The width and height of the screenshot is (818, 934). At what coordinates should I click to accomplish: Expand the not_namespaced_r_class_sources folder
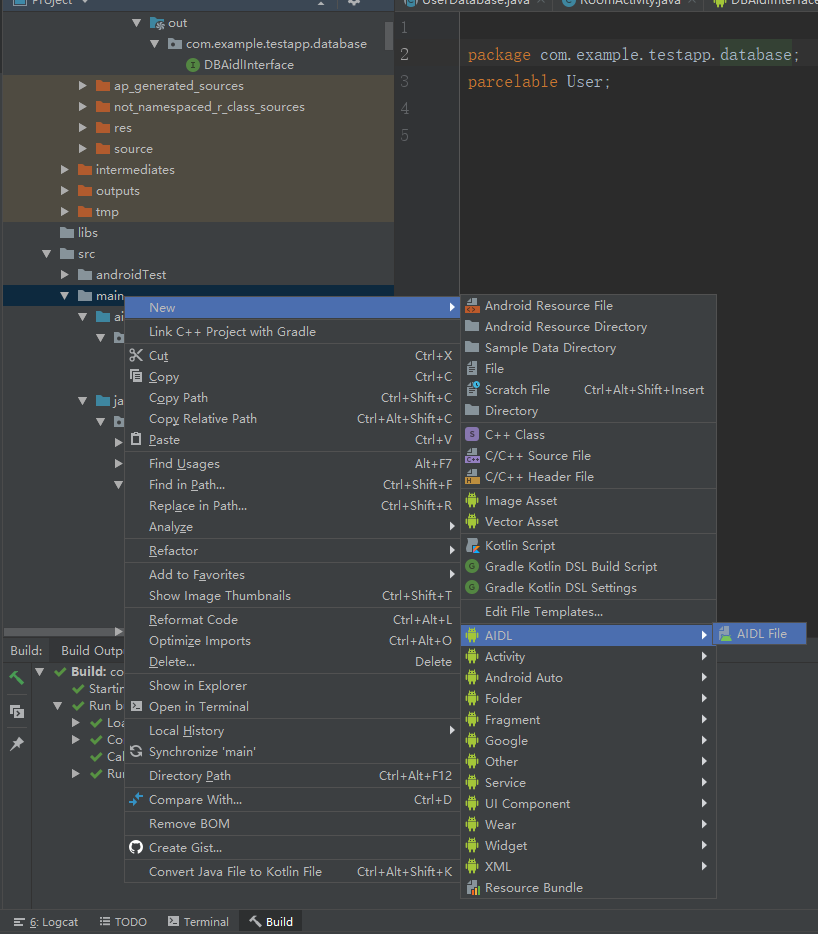pos(83,107)
